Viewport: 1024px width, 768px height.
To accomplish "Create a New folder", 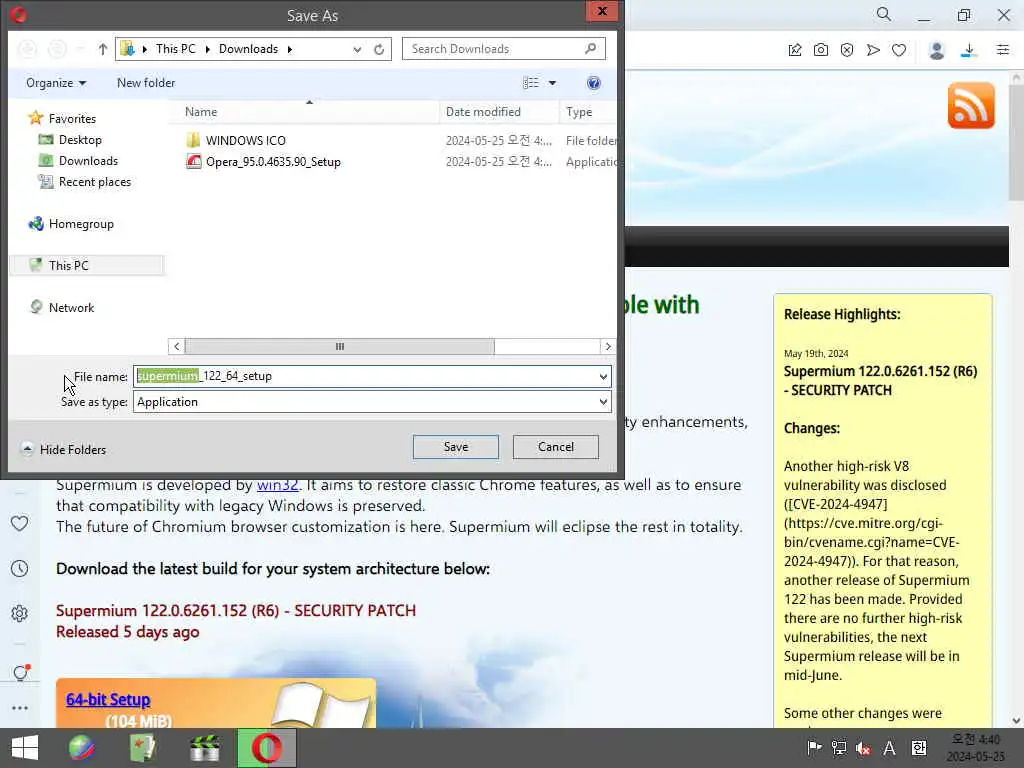I will click(x=146, y=83).
